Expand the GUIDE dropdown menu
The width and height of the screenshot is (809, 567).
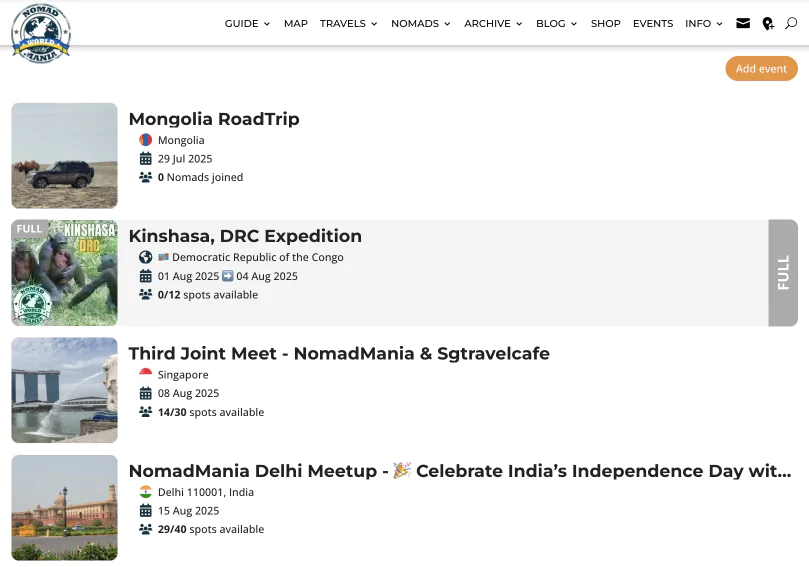point(247,23)
